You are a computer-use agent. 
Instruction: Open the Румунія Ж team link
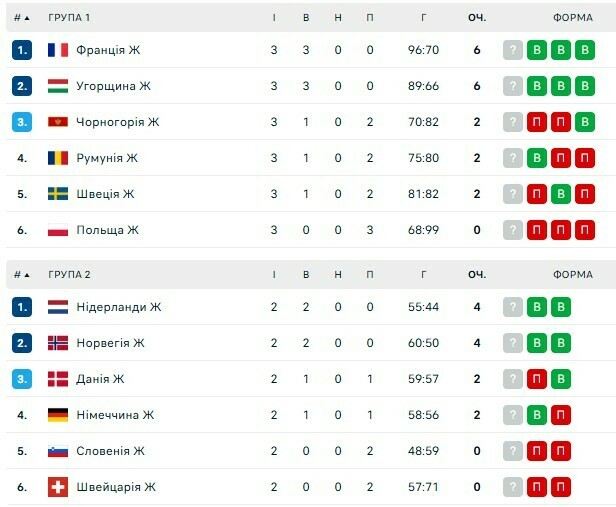[x=107, y=158]
